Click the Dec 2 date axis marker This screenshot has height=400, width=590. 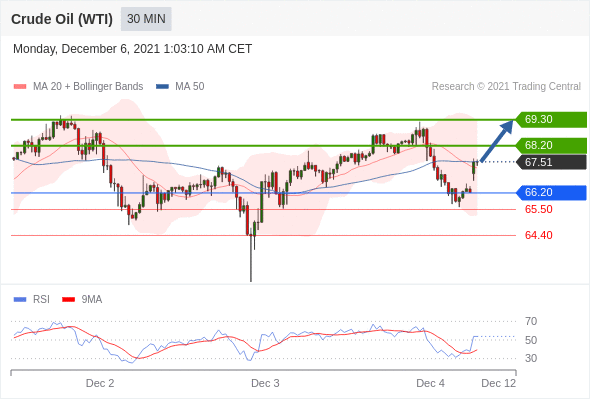point(100,383)
